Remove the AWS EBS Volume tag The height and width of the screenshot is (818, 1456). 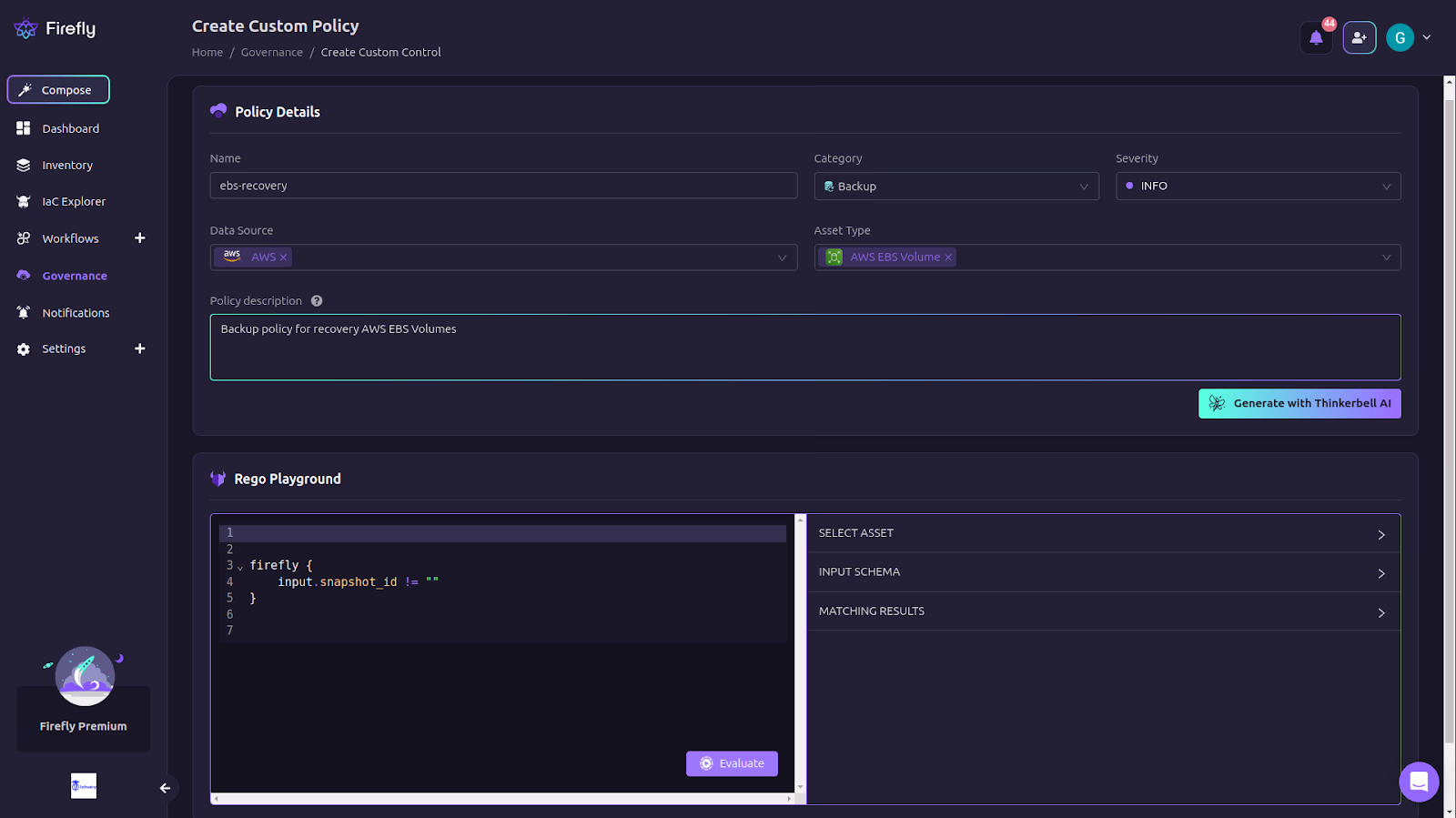(x=948, y=258)
